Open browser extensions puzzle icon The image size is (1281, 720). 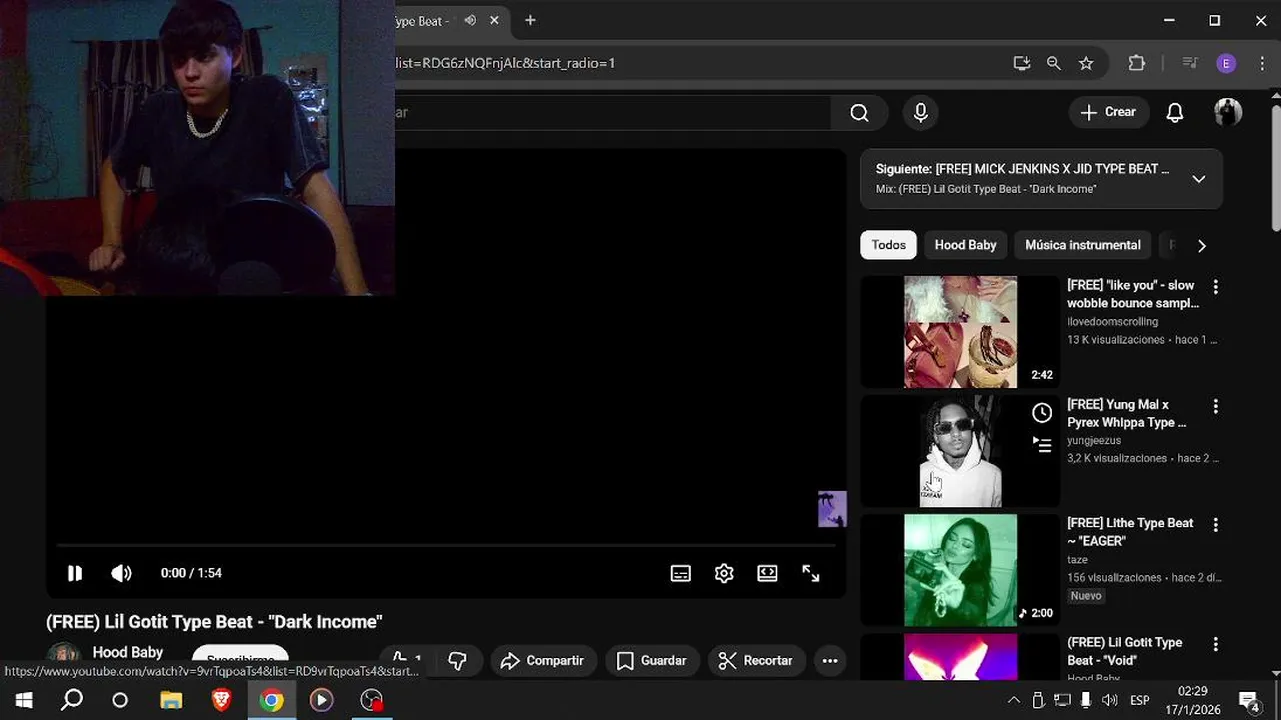(x=1136, y=63)
